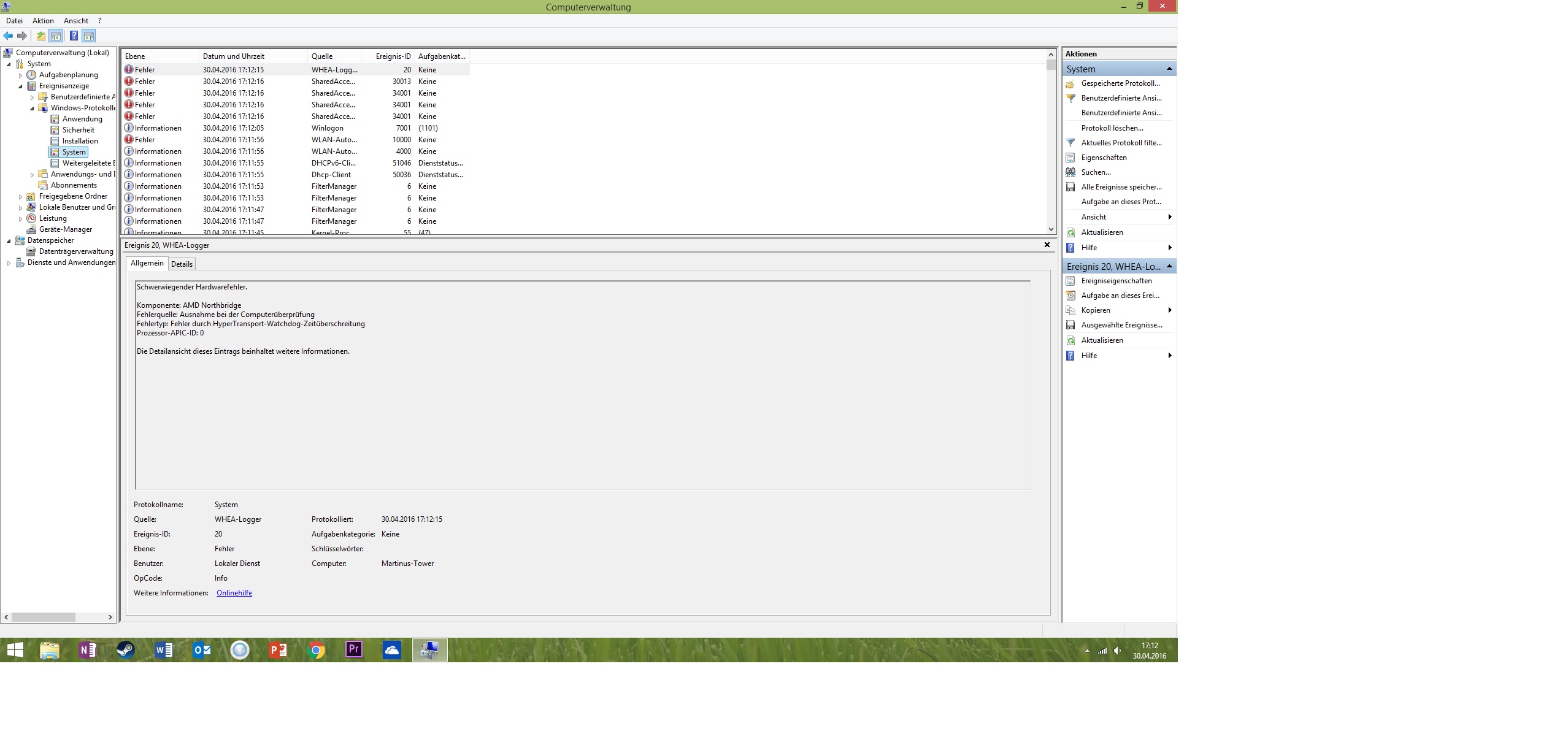Close the event preview pane

1047,245
